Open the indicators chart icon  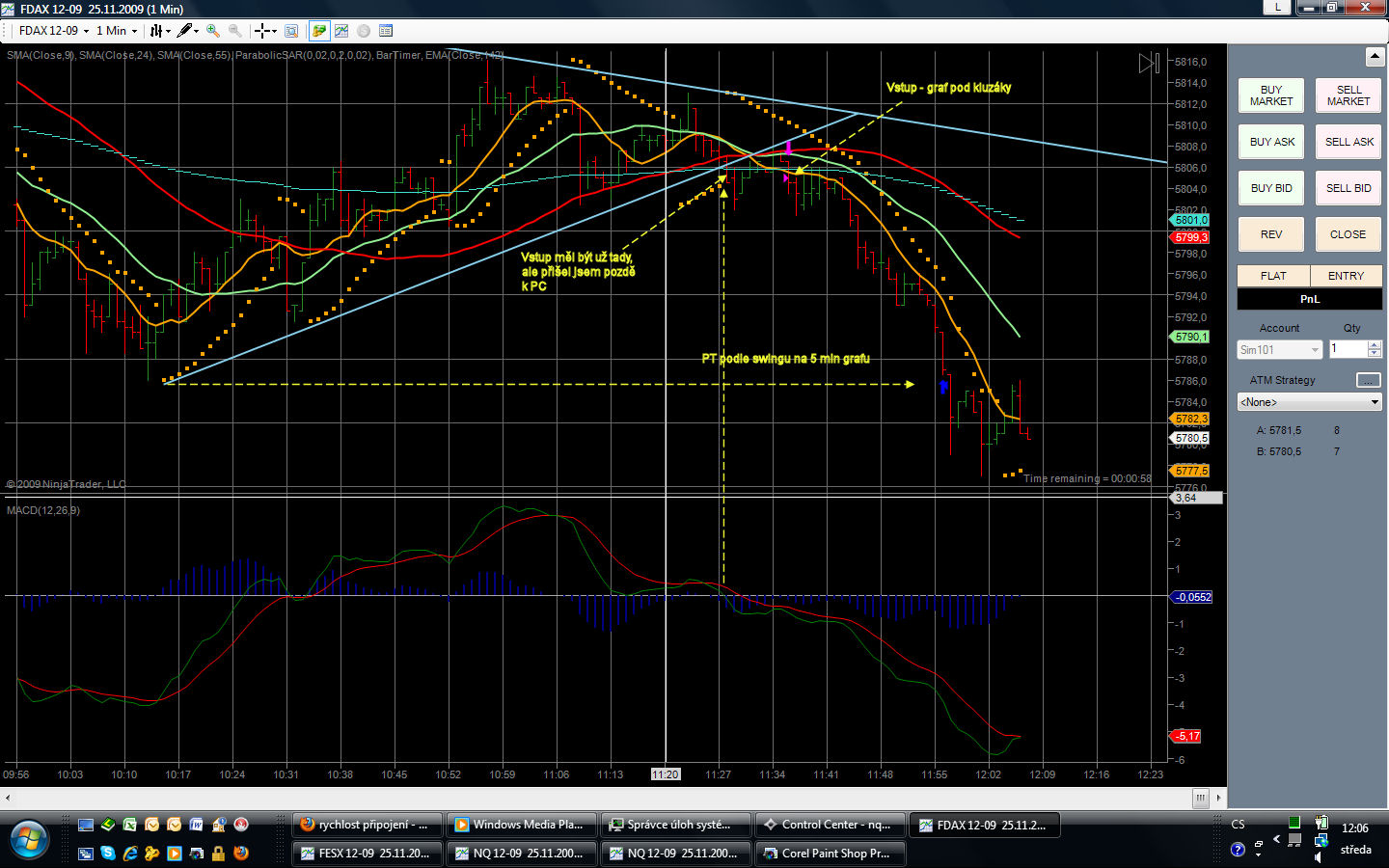click(x=341, y=31)
